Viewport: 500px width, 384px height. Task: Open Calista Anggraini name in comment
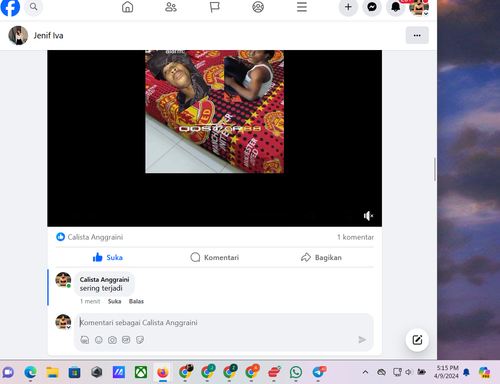[104, 279]
